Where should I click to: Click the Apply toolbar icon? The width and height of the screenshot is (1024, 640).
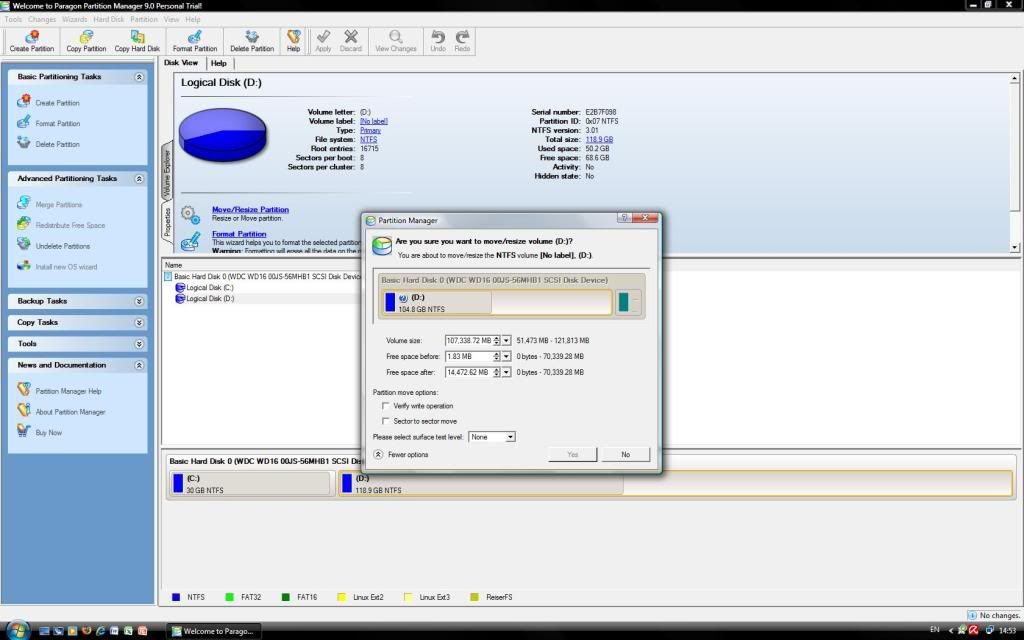click(x=323, y=41)
